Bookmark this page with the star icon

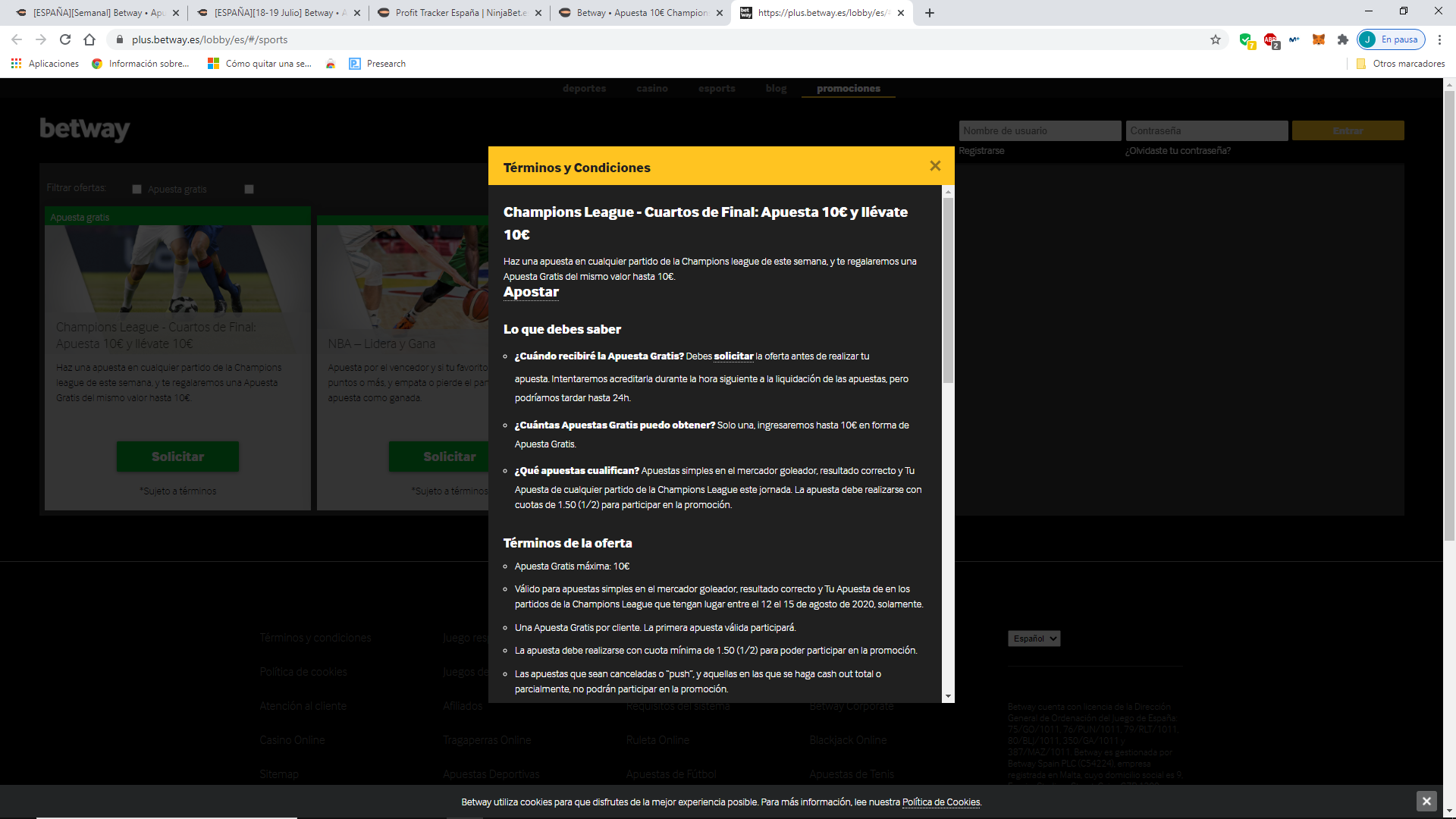pos(1216,39)
